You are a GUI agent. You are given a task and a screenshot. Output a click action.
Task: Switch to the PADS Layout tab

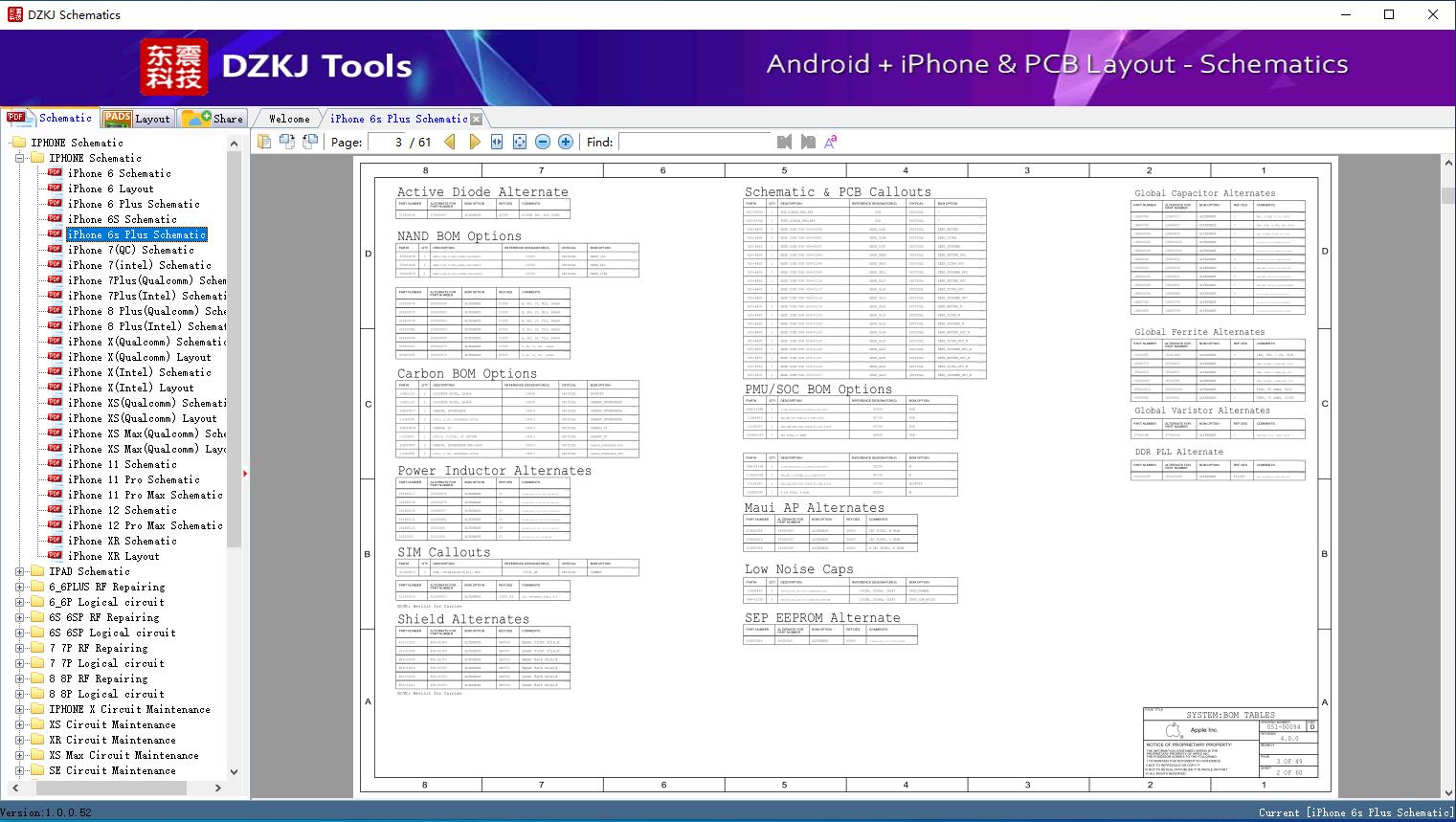click(137, 118)
